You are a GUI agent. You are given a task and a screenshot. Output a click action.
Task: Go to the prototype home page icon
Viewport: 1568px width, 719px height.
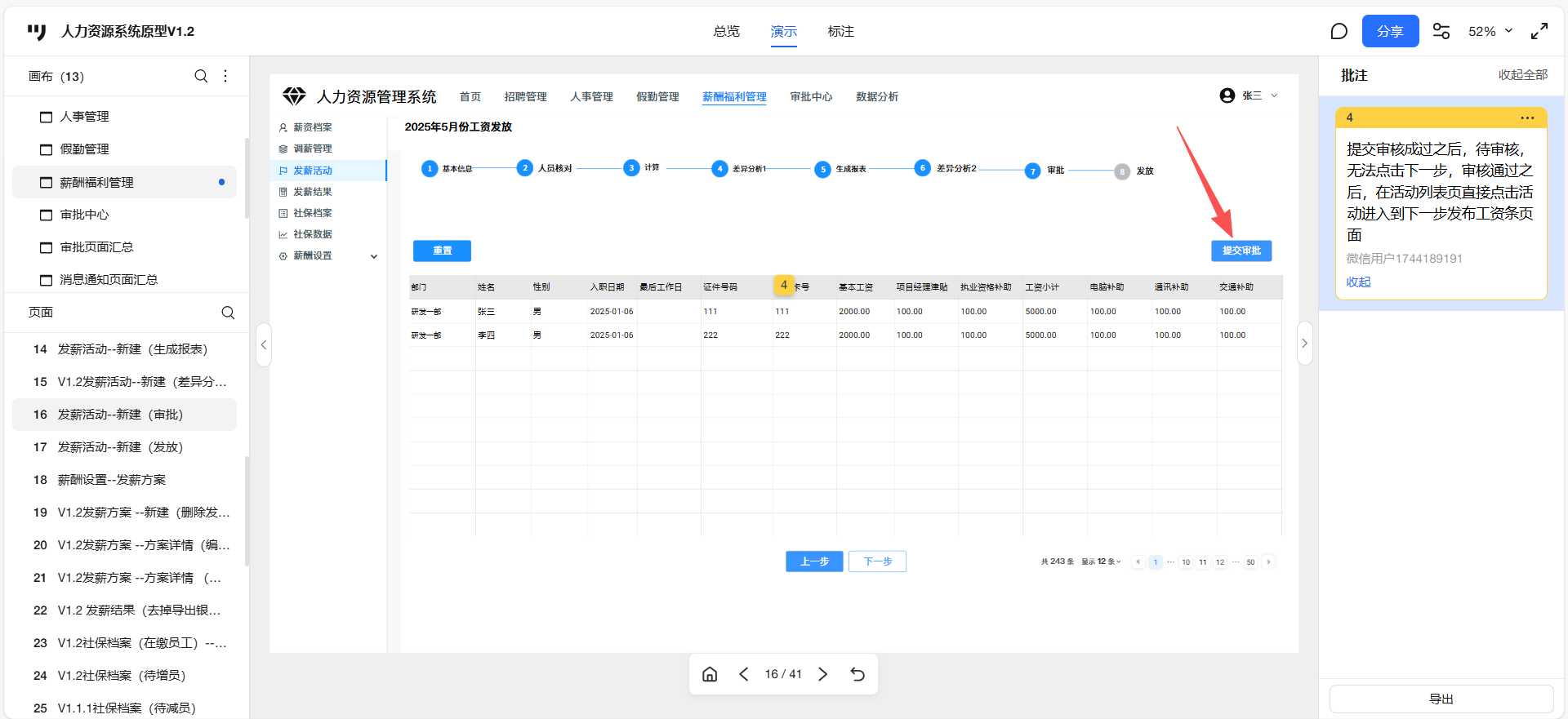tap(710, 674)
